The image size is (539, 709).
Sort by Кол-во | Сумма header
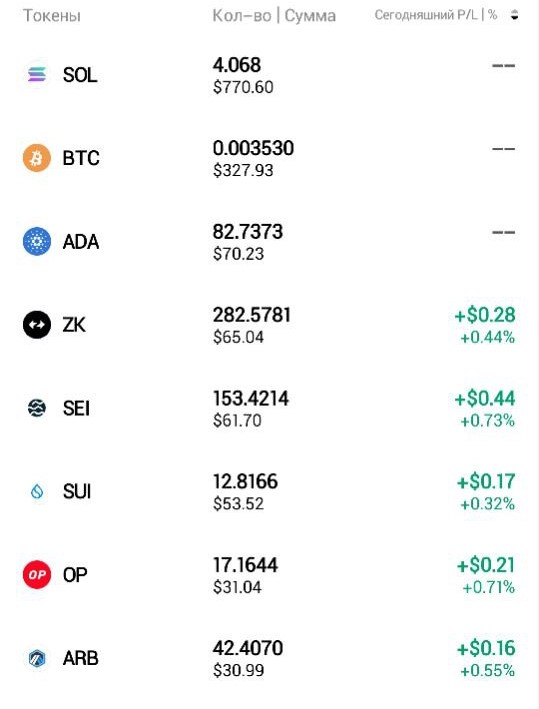274,16
